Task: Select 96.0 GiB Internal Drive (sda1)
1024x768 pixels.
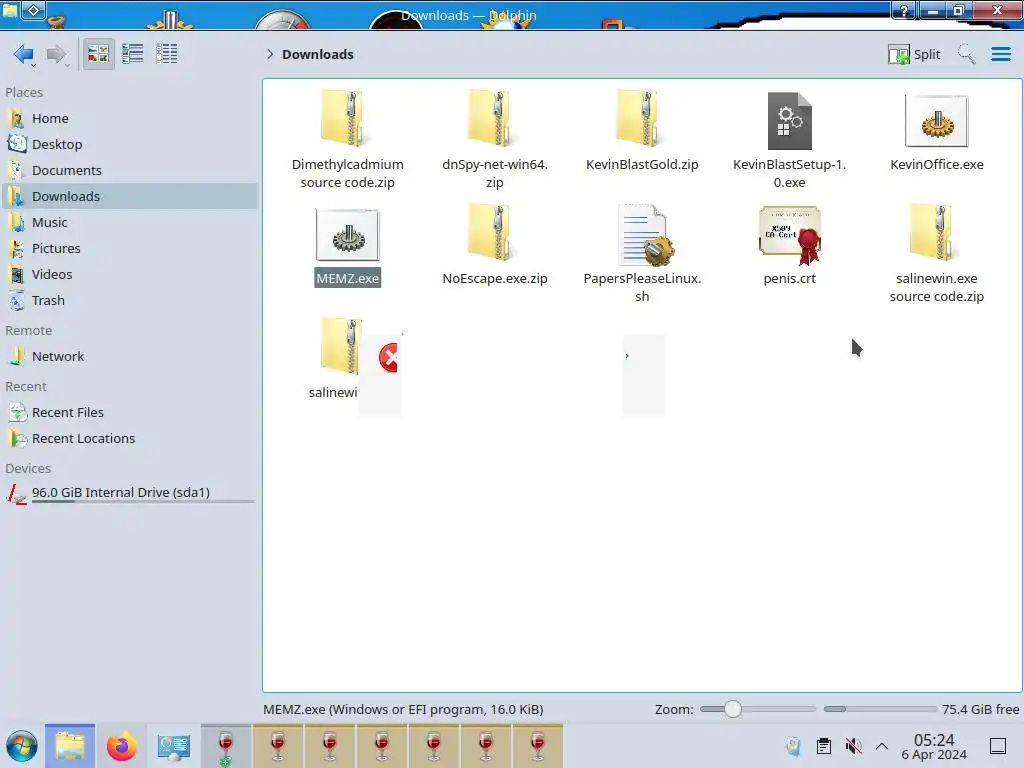Action: point(129,494)
